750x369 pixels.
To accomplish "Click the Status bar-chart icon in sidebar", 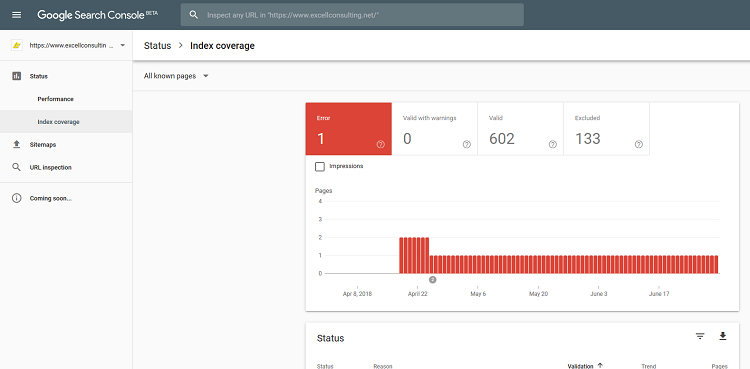I will pyautogui.click(x=17, y=76).
